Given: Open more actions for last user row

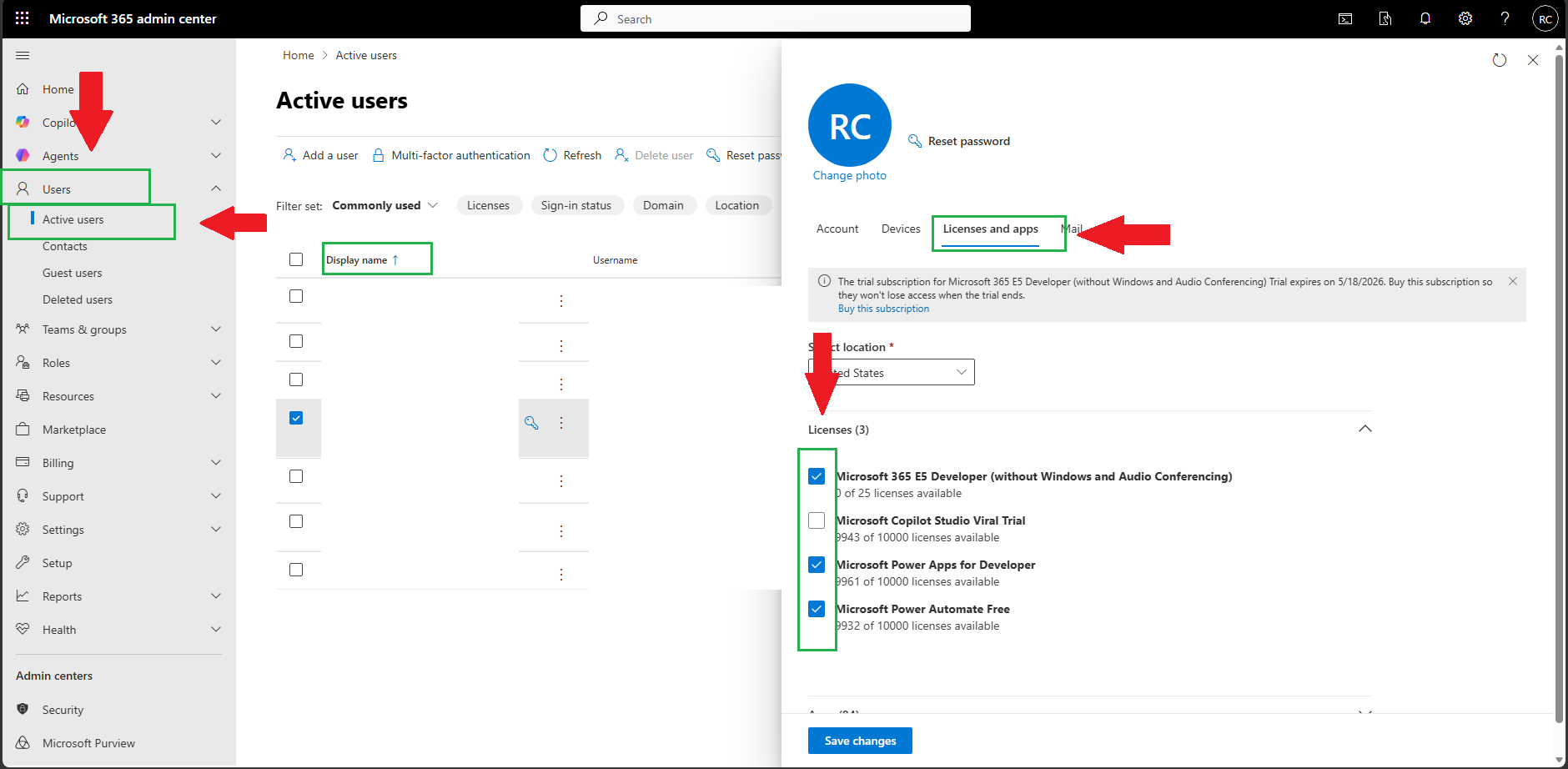Looking at the screenshot, I should coord(561,575).
